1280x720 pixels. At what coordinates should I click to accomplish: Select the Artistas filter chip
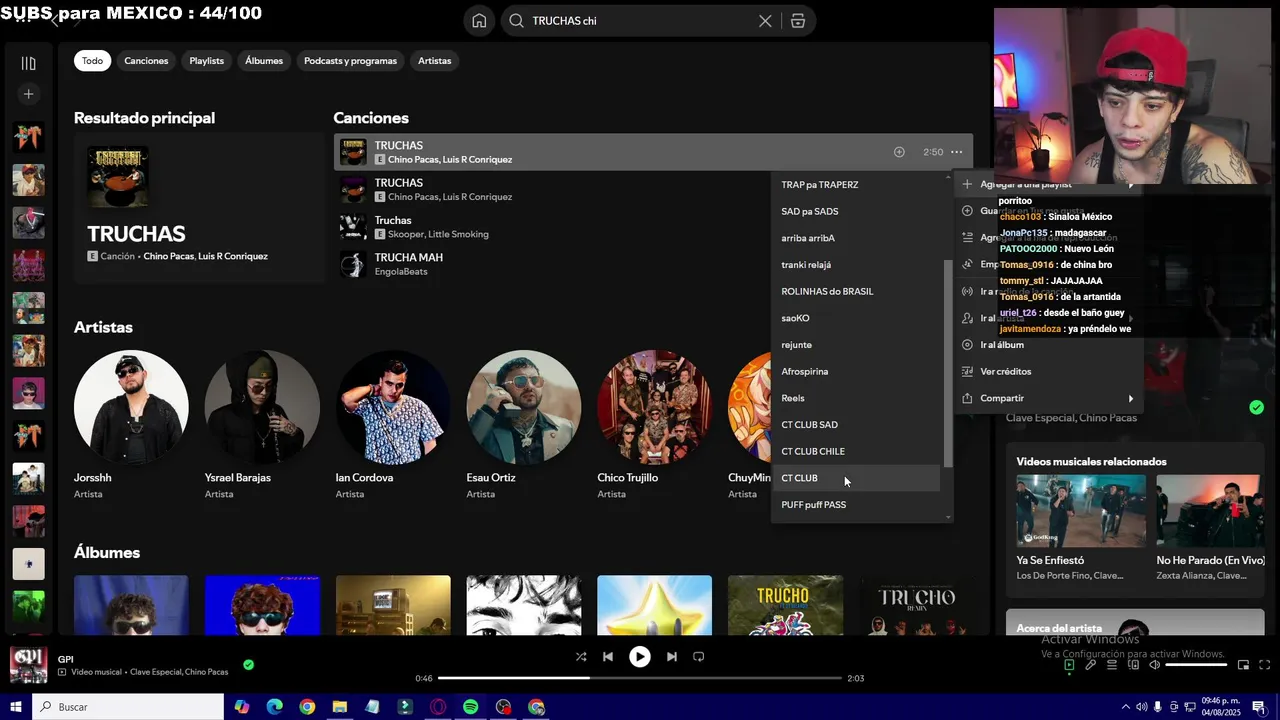pos(434,61)
